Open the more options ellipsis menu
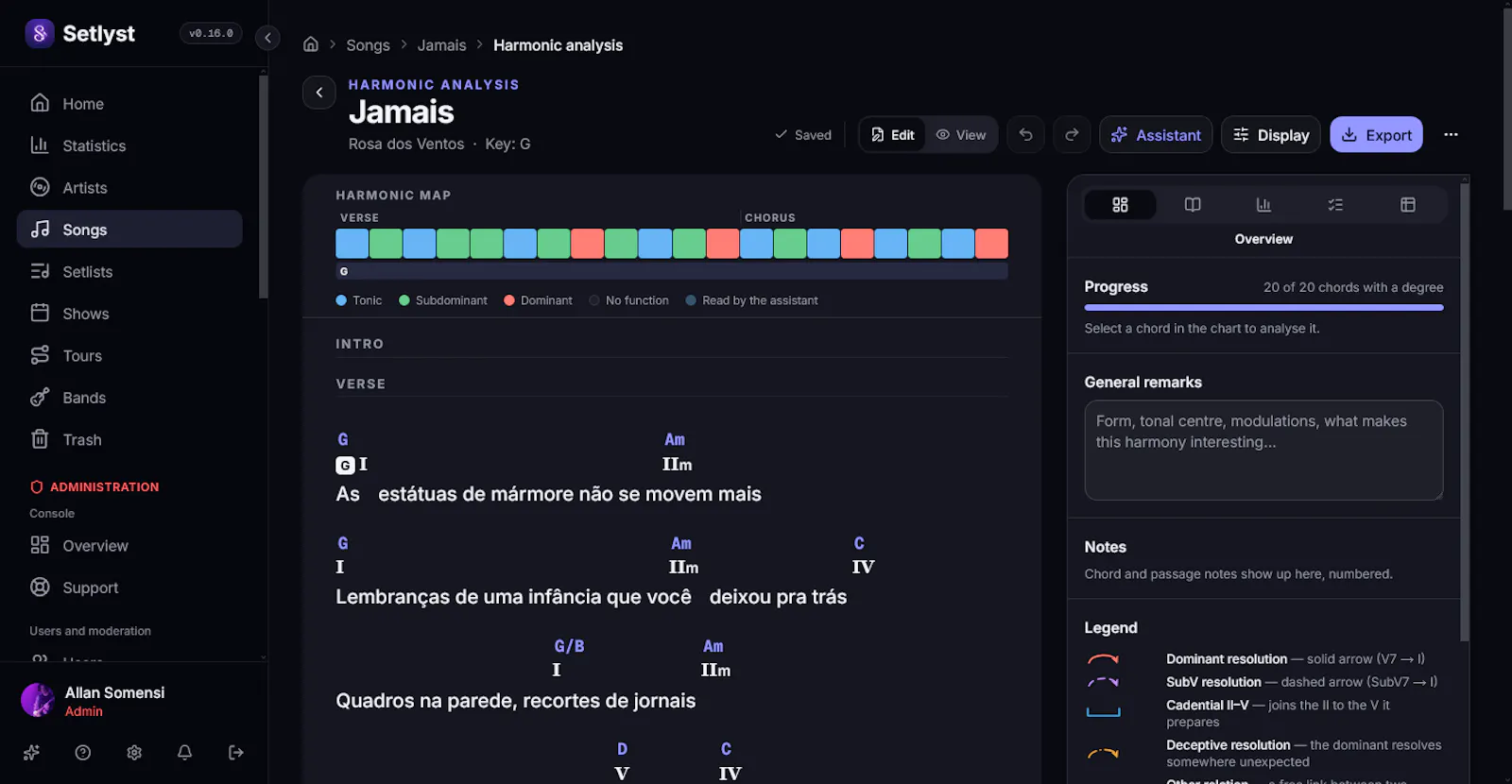Viewport: 1512px width, 784px height. coord(1451,135)
